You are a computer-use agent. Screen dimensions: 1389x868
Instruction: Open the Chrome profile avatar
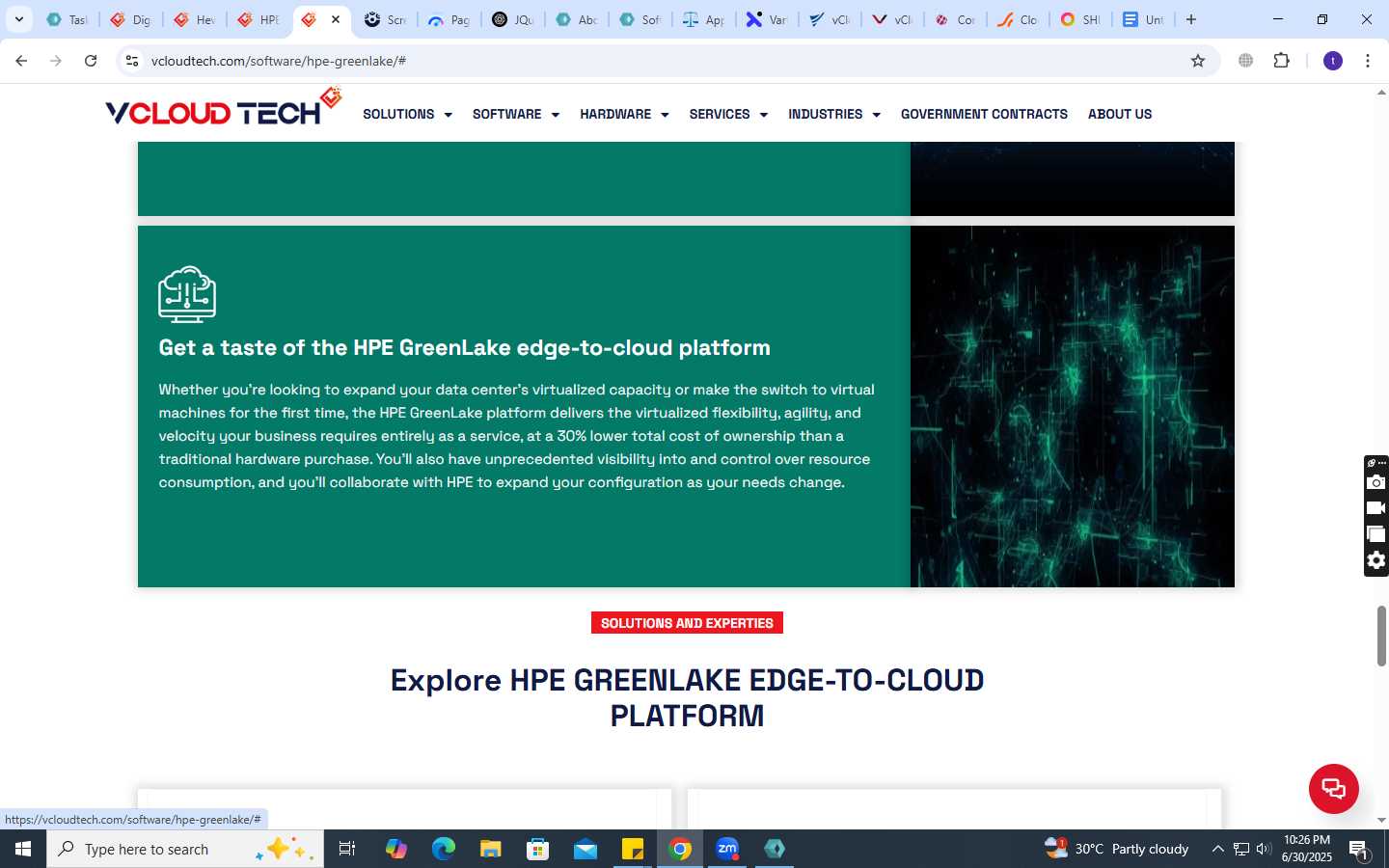click(x=1333, y=61)
